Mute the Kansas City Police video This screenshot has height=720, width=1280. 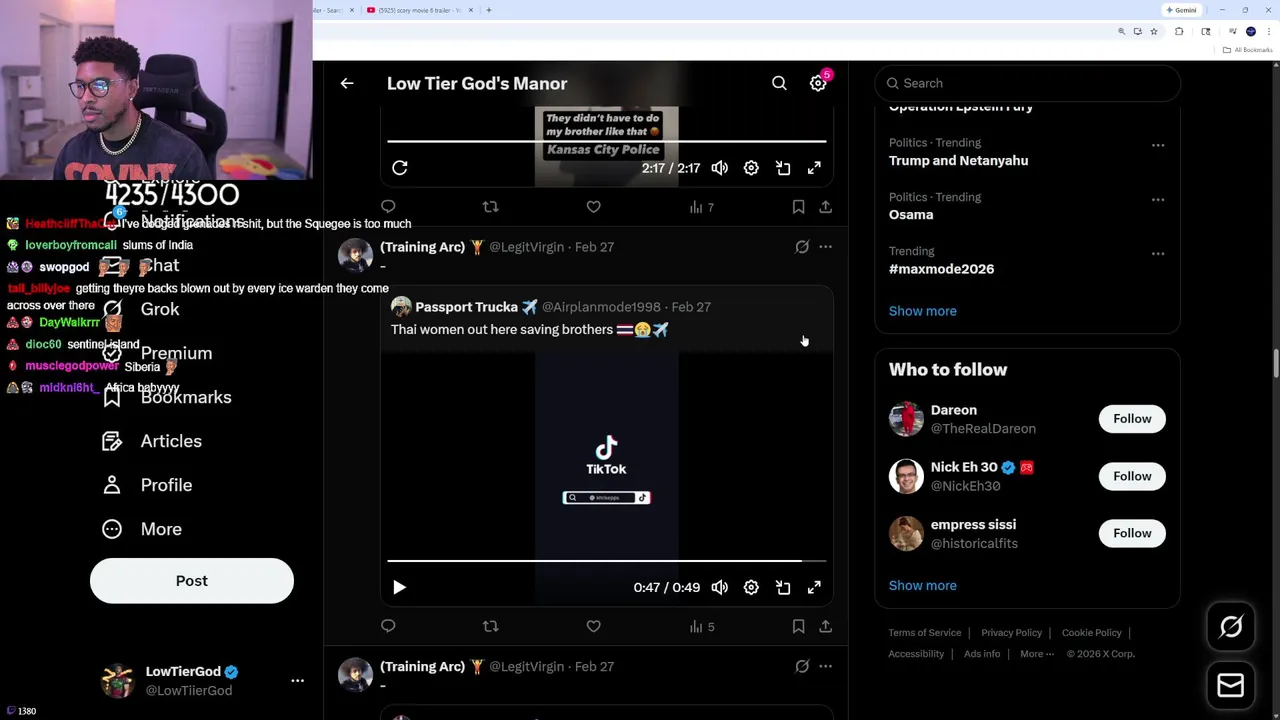click(x=720, y=168)
